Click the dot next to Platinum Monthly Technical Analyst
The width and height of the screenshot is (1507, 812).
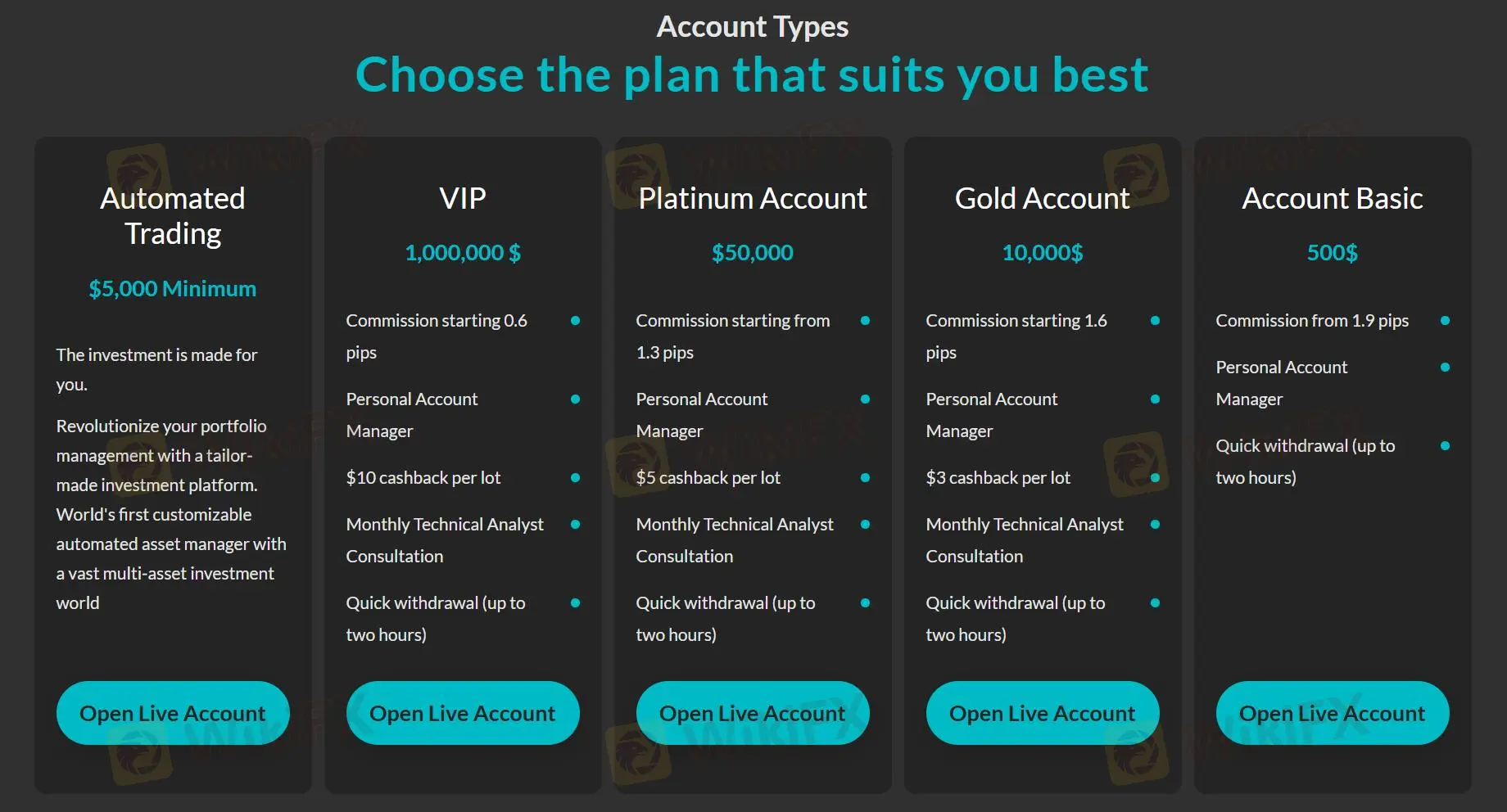coord(867,525)
